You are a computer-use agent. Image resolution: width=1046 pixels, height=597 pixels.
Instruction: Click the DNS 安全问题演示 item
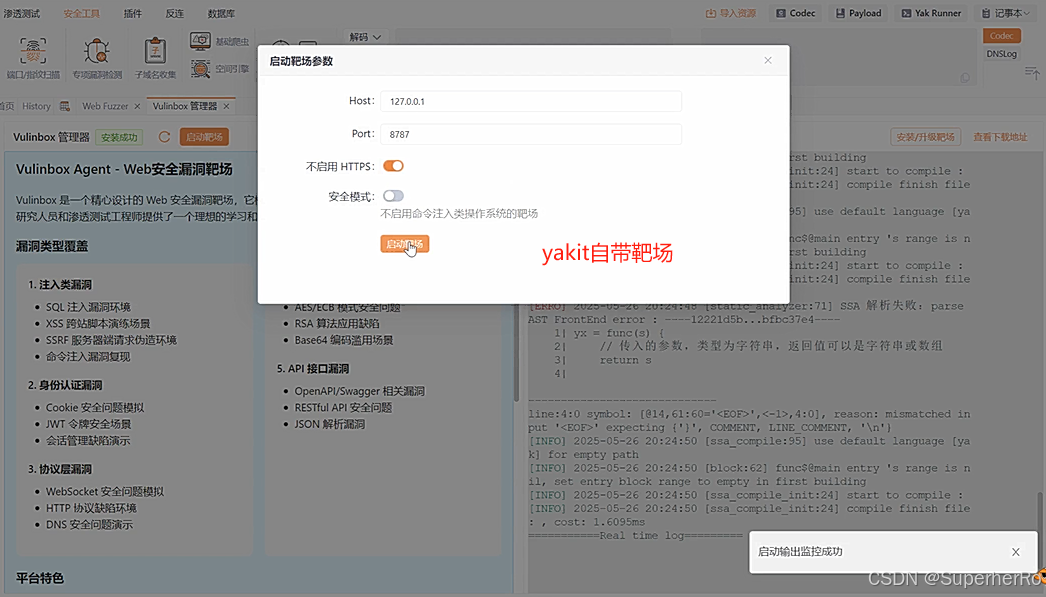click(x=89, y=525)
